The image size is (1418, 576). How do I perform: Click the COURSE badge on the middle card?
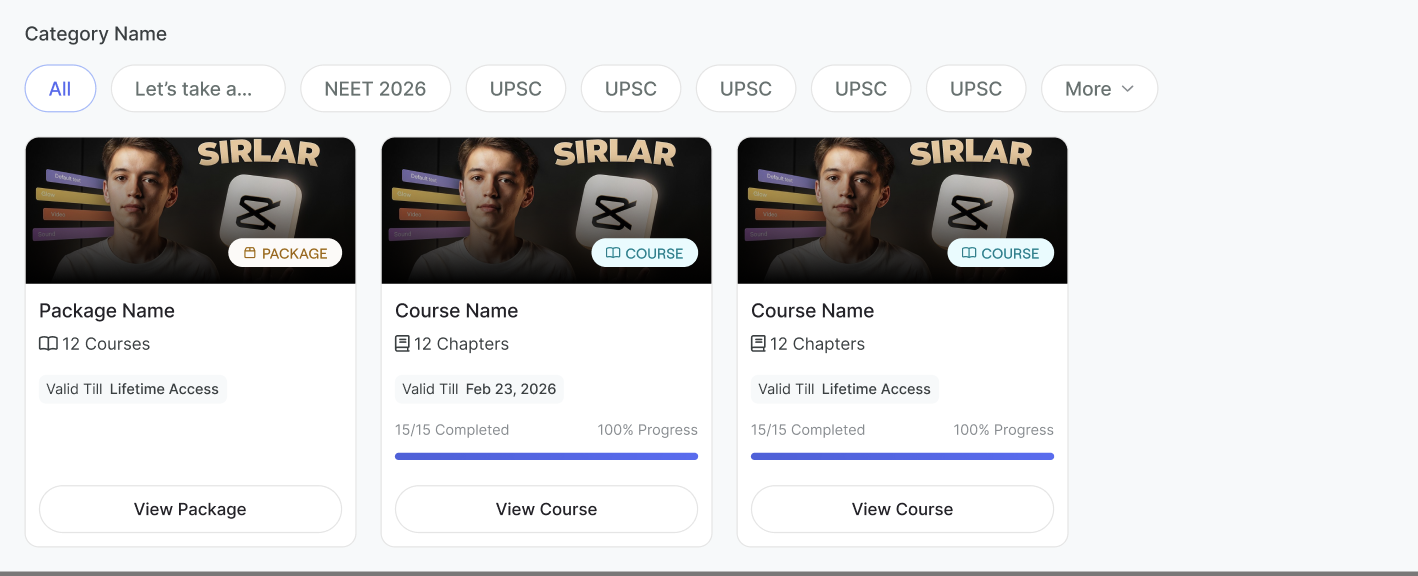coord(644,254)
